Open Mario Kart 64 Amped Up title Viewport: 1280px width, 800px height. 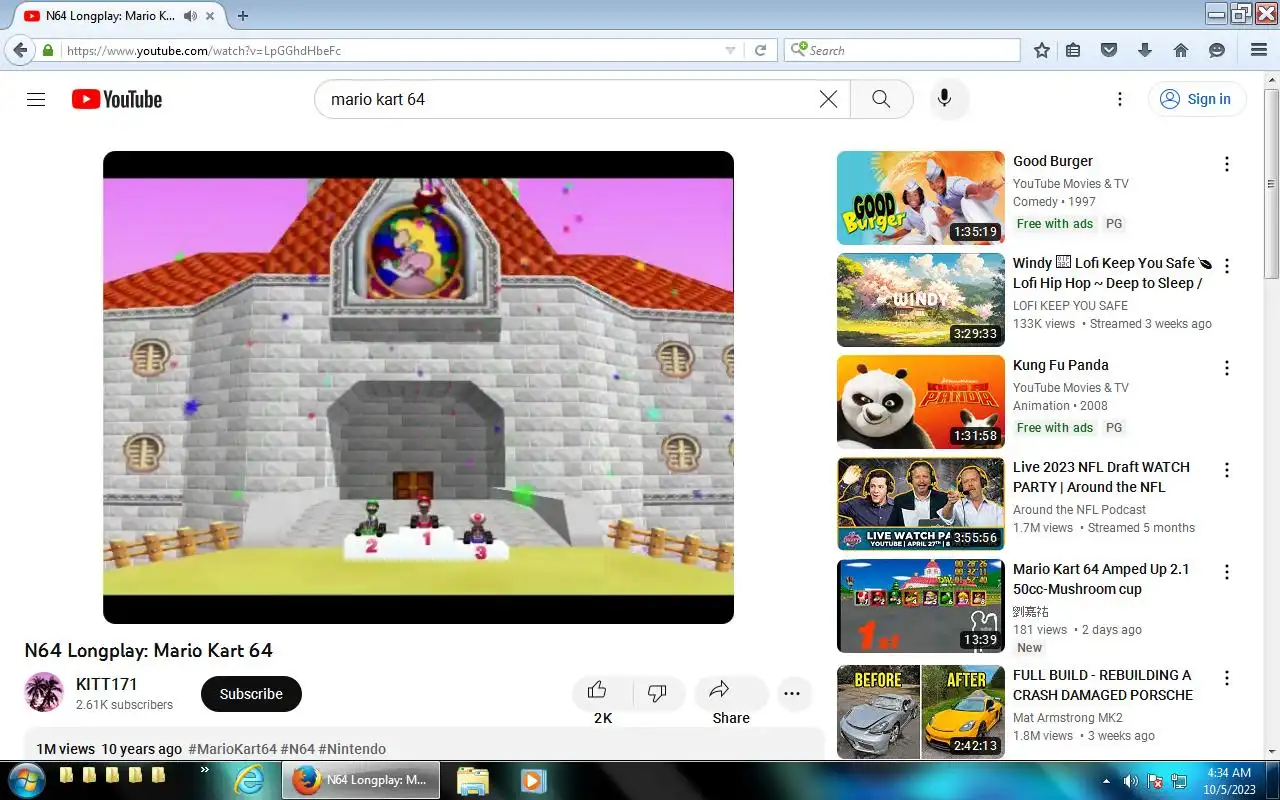click(1101, 579)
